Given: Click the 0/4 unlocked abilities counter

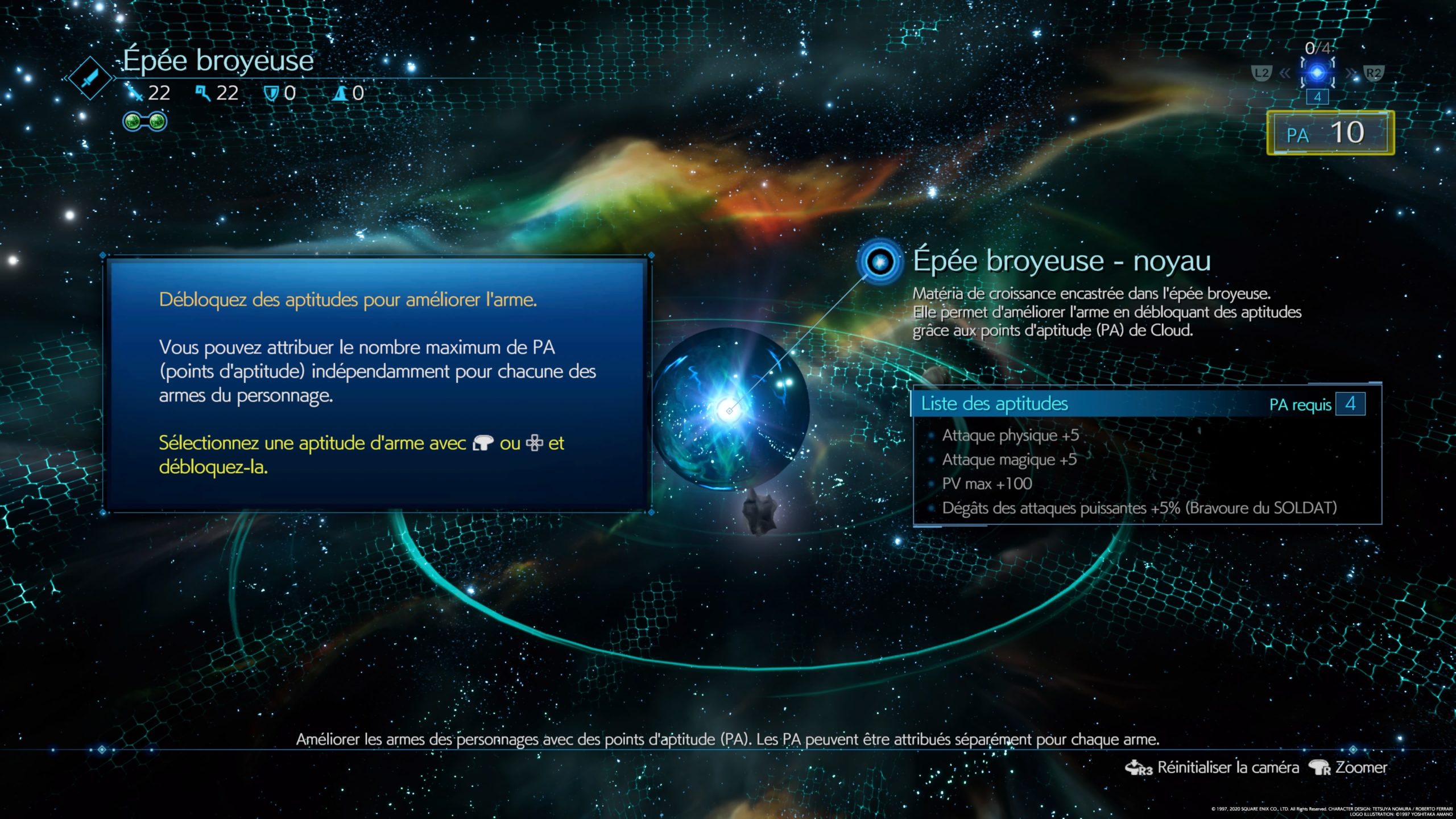Looking at the screenshot, I should click(1317, 48).
